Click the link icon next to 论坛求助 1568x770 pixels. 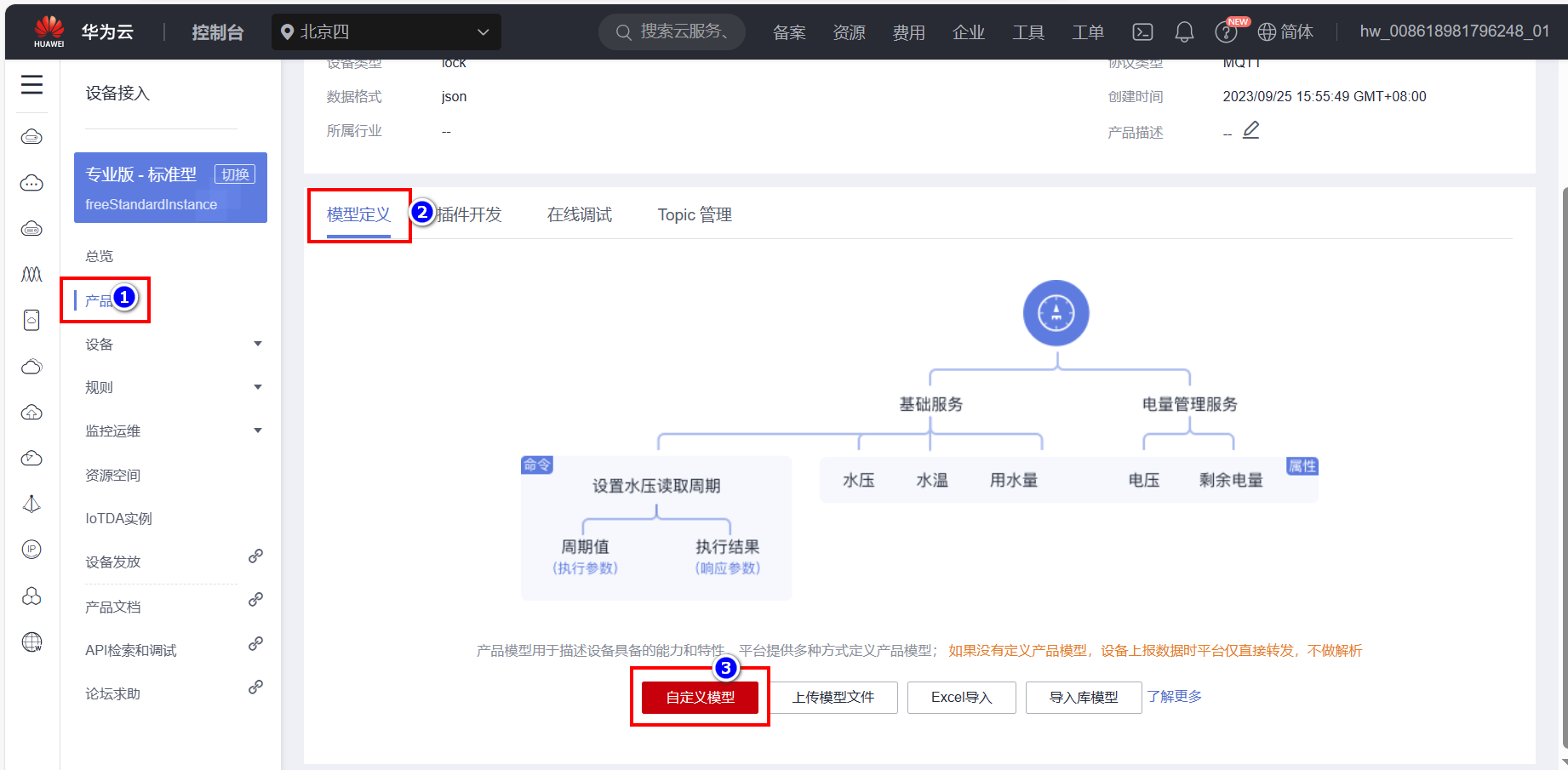point(255,687)
